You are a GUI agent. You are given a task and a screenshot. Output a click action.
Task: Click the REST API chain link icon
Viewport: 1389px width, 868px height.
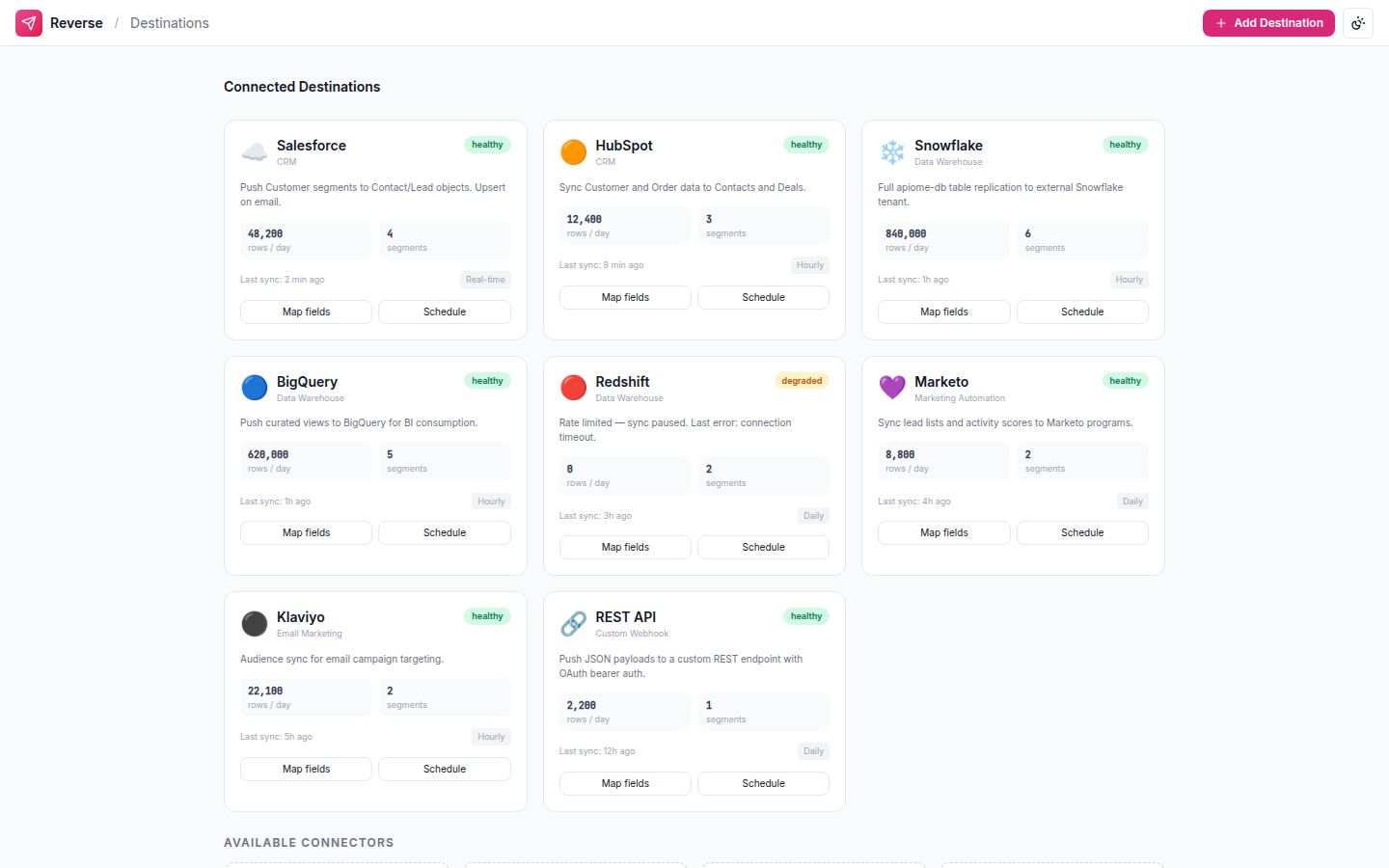tap(574, 624)
